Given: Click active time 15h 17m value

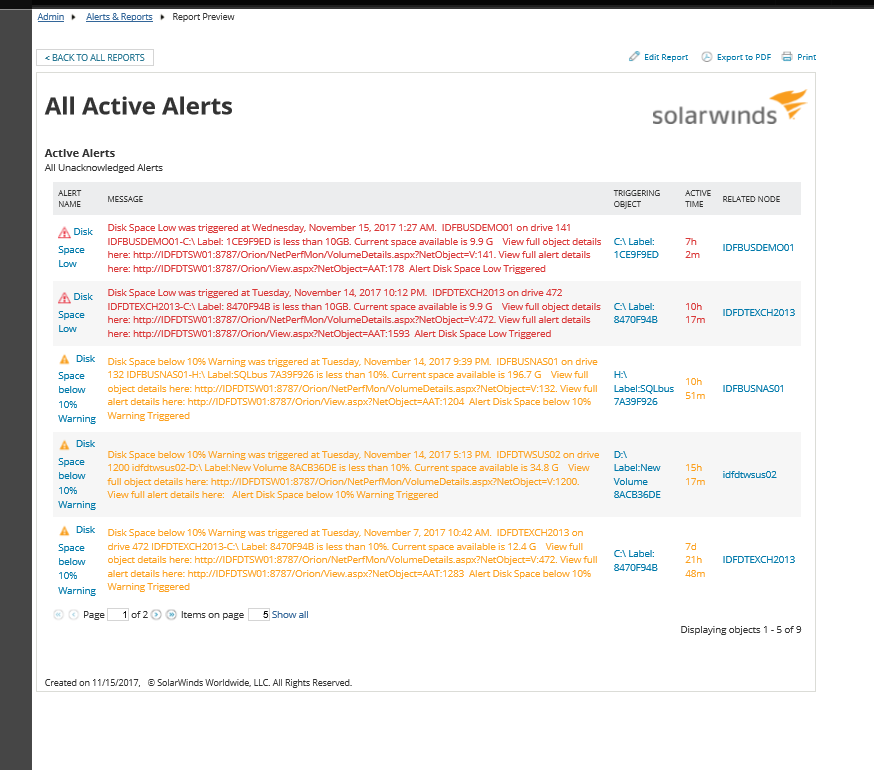Looking at the screenshot, I should tap(695, 474).
